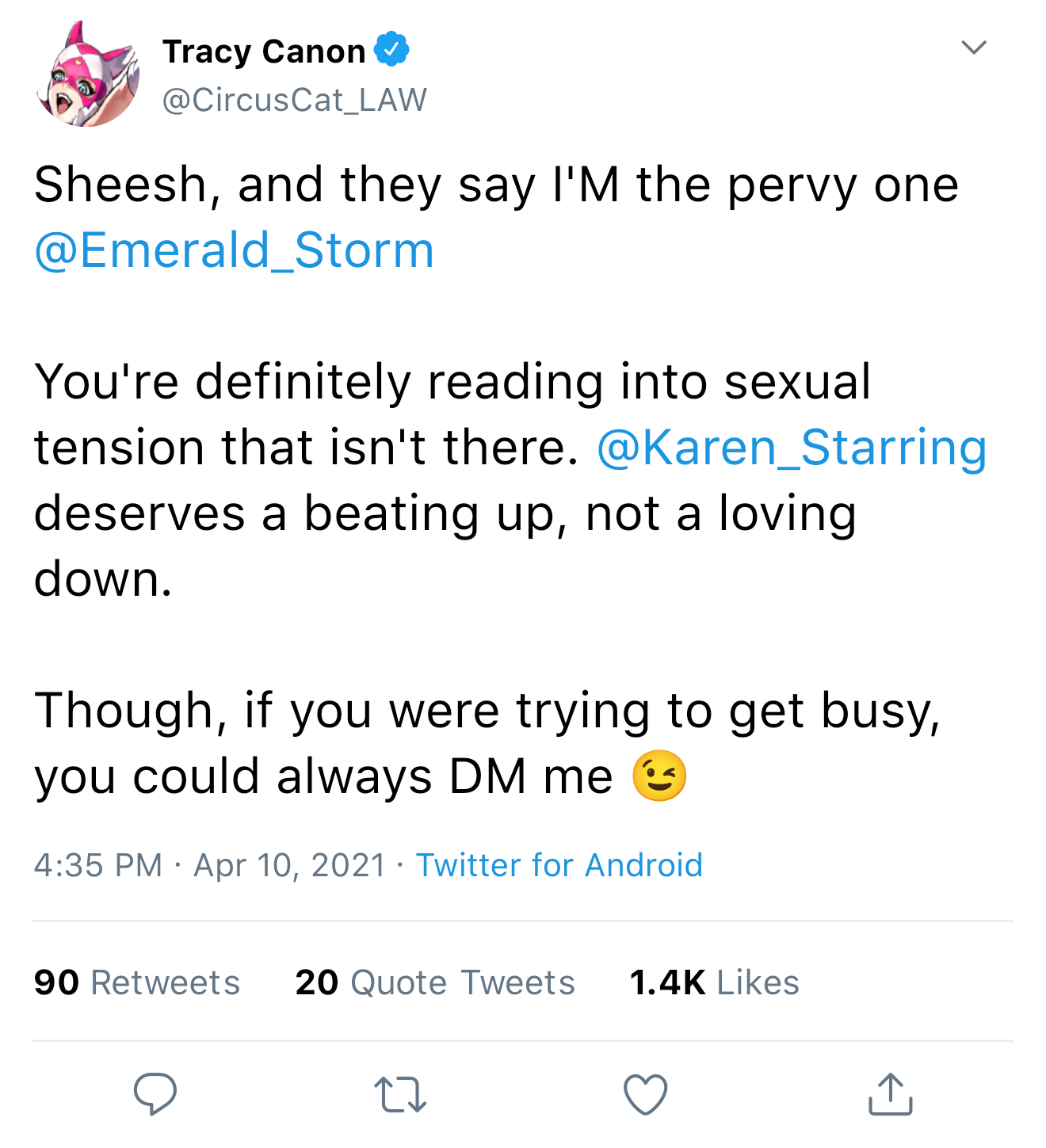Click the 4:35 PM timestamp
The height and width of the screenshot is (1148, 1046).
pyautogui.click(x=97, y=865)
